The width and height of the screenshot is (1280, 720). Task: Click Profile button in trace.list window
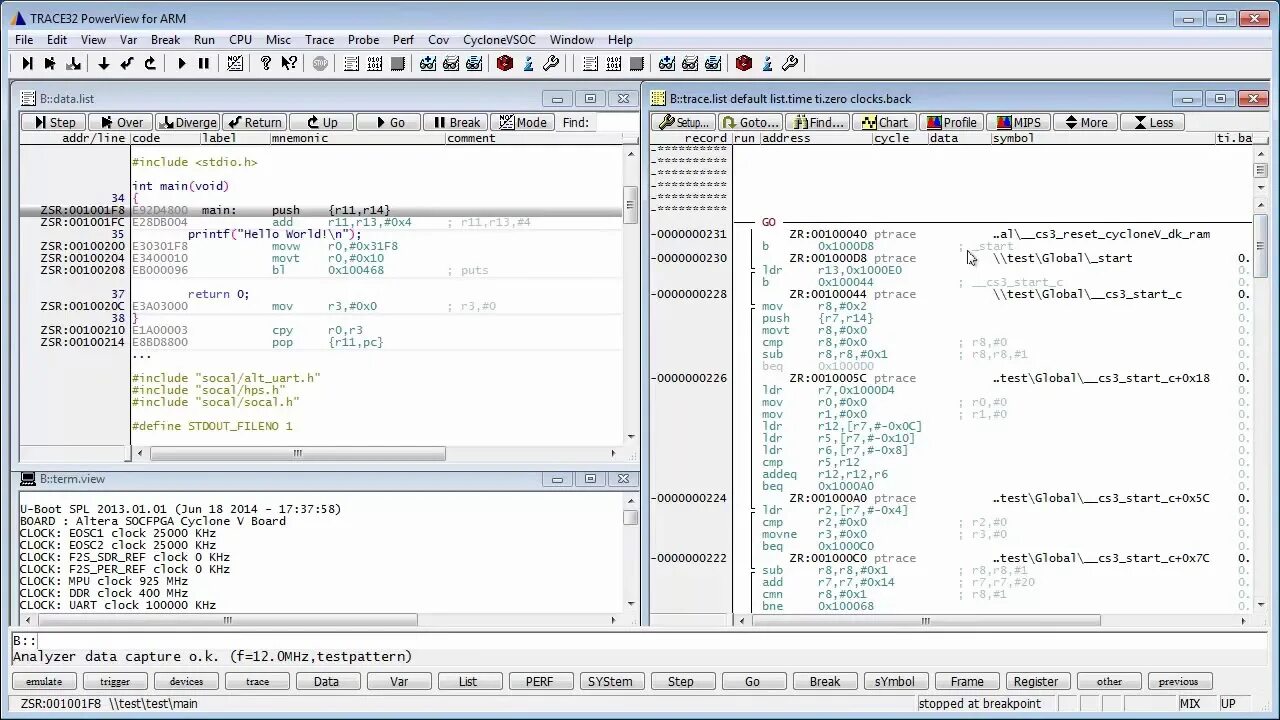(951, 122)
